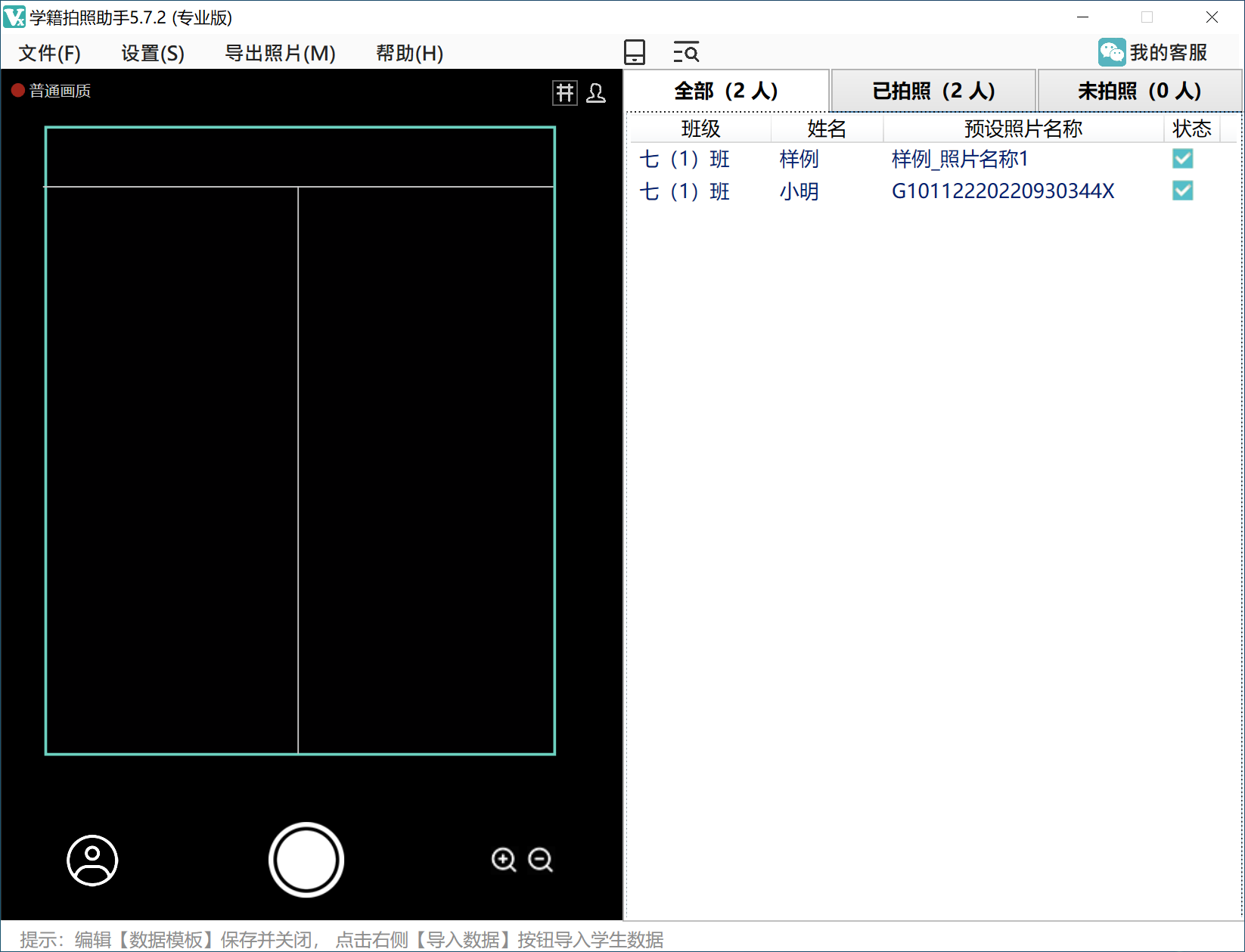
Task: Toggle status checkbox for 样例
Action: [x=1183, y=159]
